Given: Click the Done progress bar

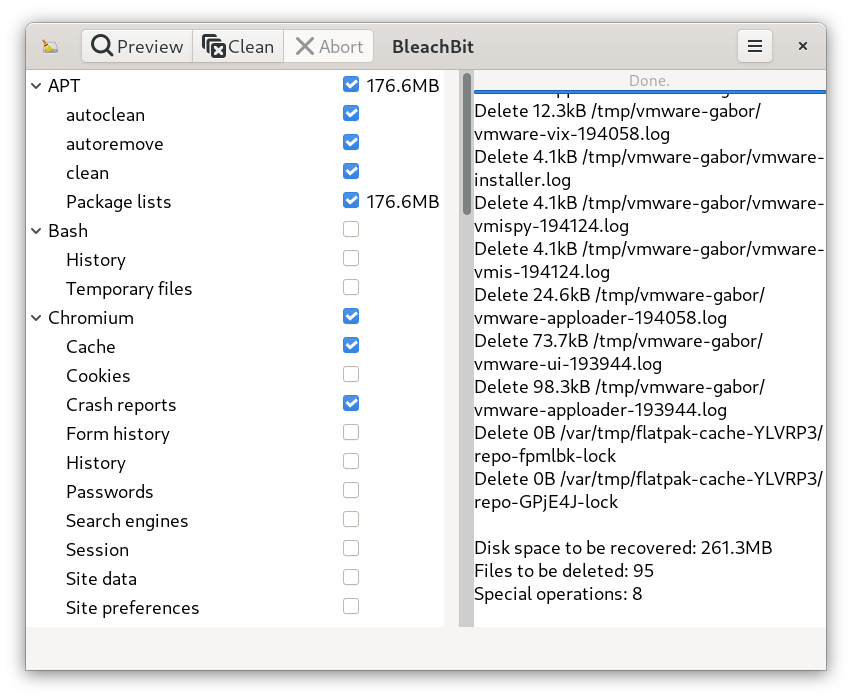Looking at the screenshot, I should pos(649,82).
